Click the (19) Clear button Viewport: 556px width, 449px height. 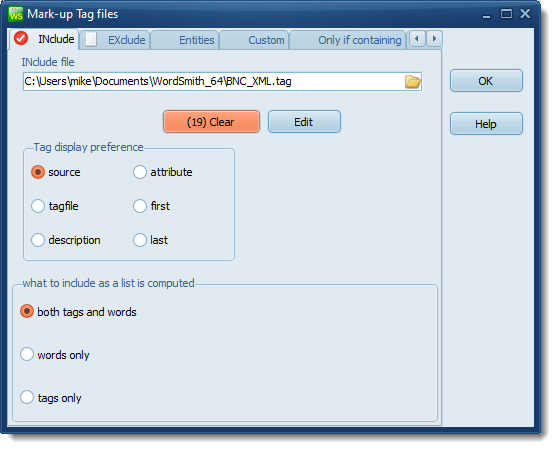click(x=211, y=122)
